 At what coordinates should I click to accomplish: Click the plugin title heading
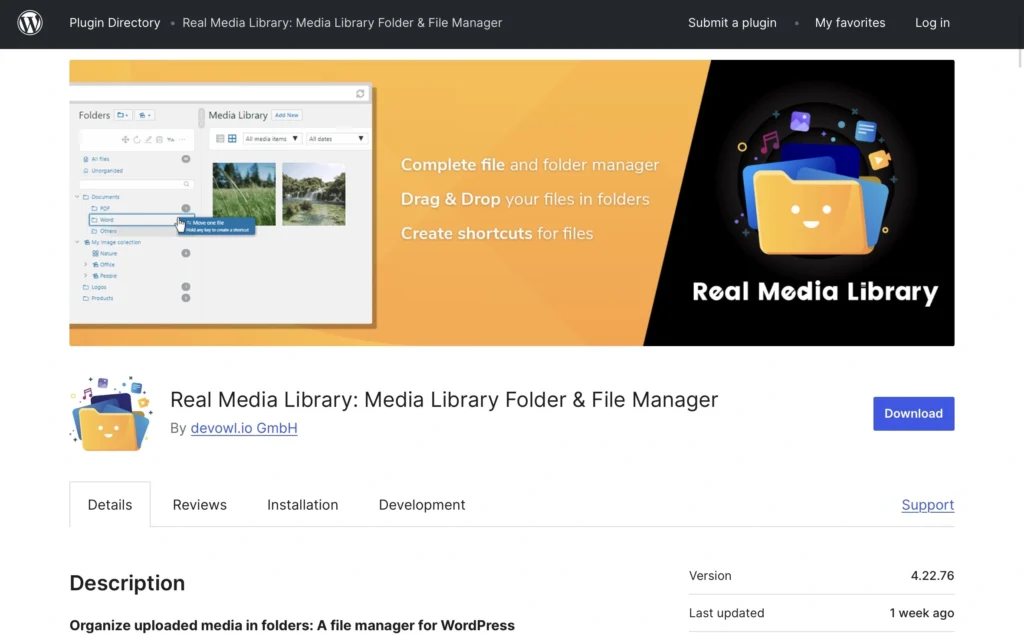pyautogui.click(x=443, y=399)
